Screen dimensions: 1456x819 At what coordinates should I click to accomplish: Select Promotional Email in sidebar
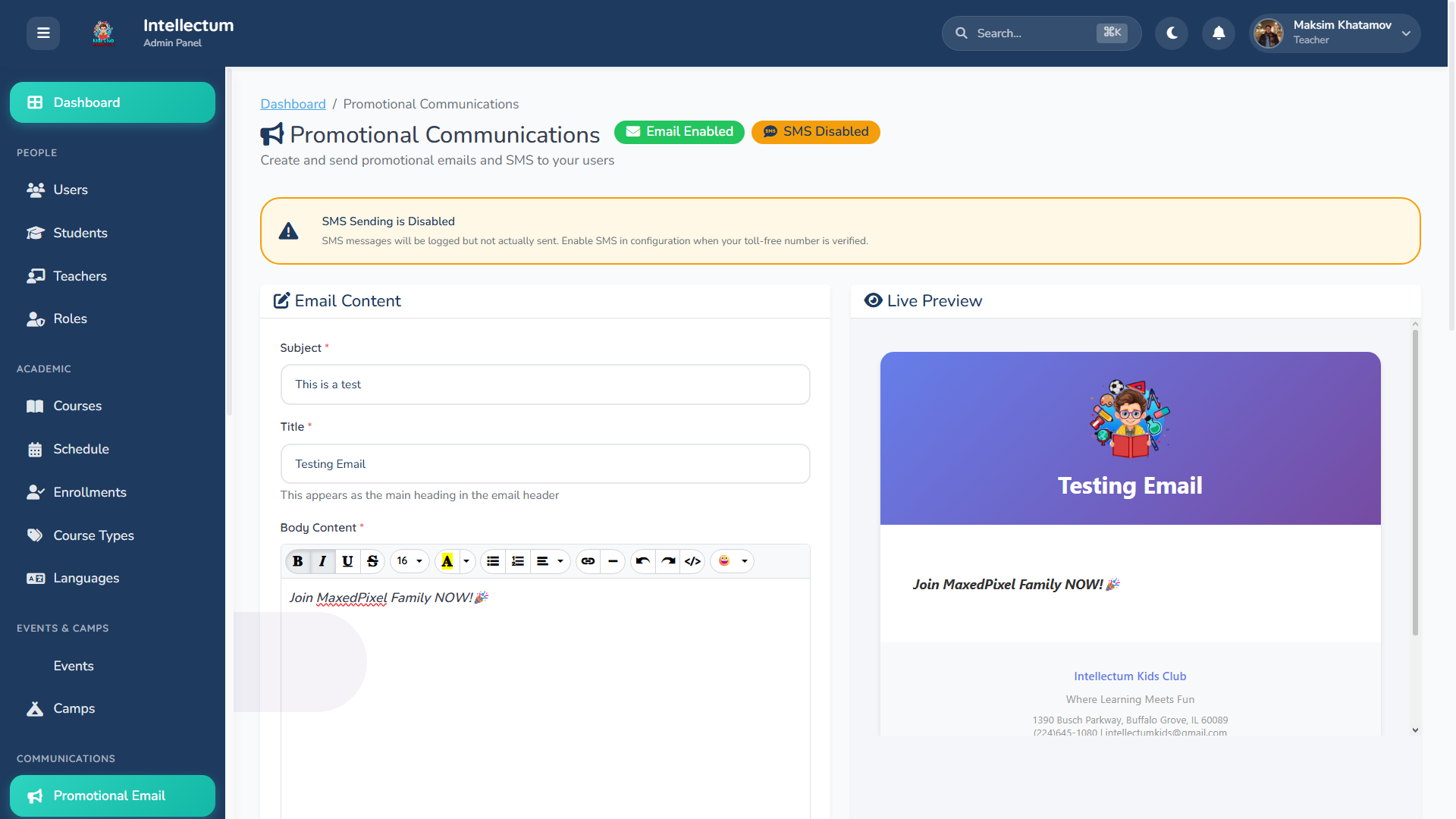pyautogui.click(x=112, y=795)
